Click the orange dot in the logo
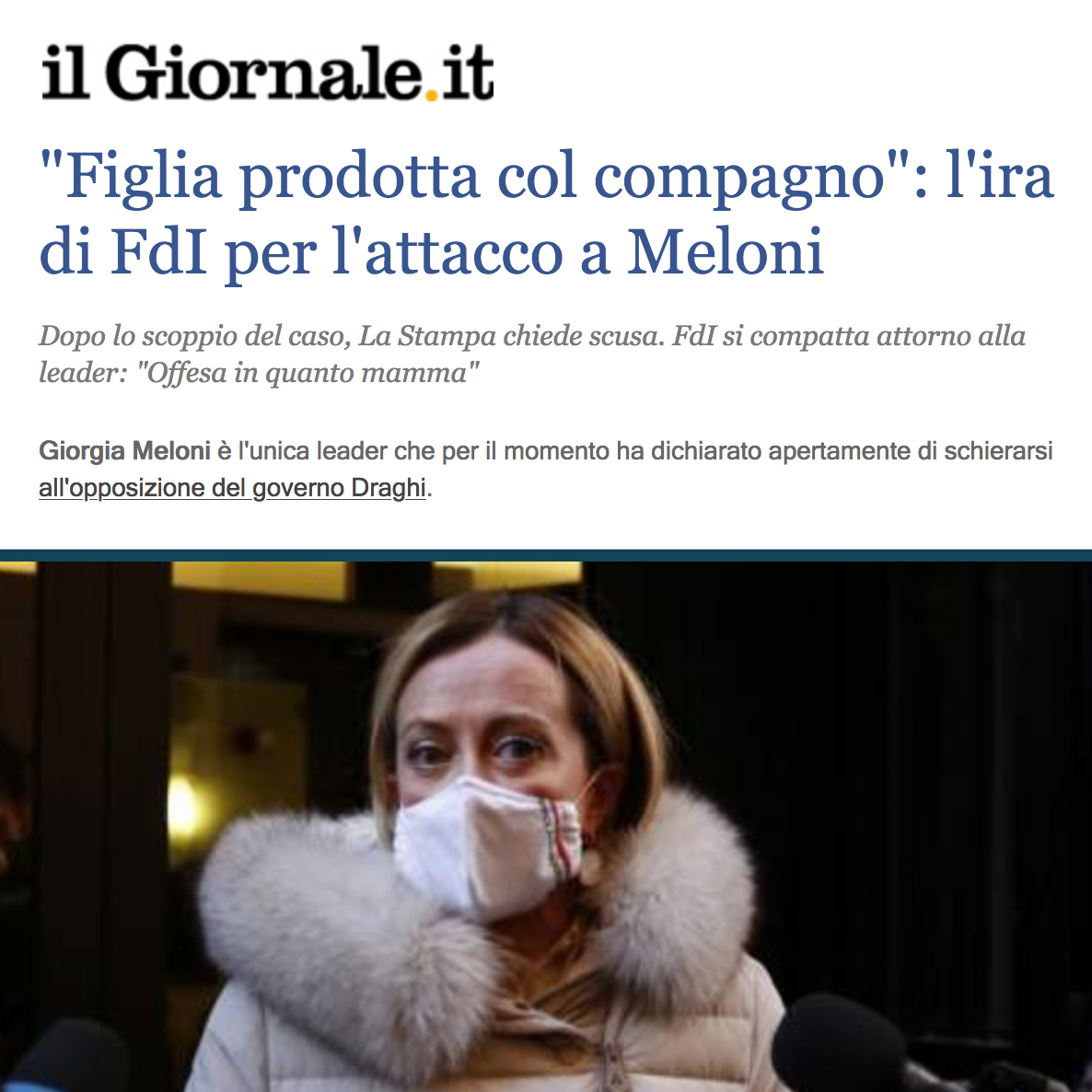 point(431,94)
